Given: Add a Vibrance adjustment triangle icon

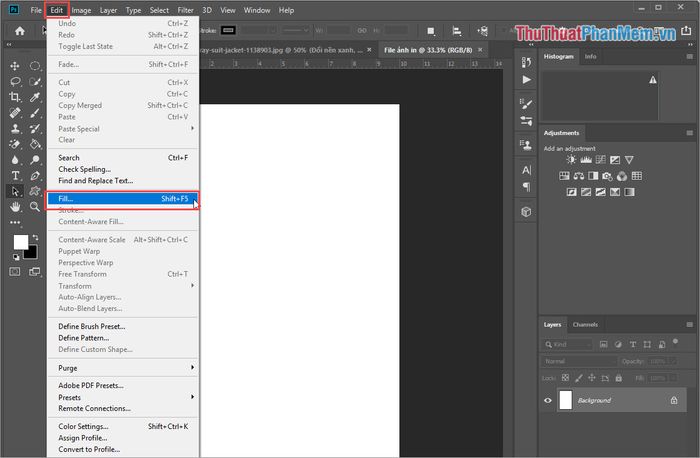Looking at the screenshot, I should pyautogui.click(x=629, y=160).
